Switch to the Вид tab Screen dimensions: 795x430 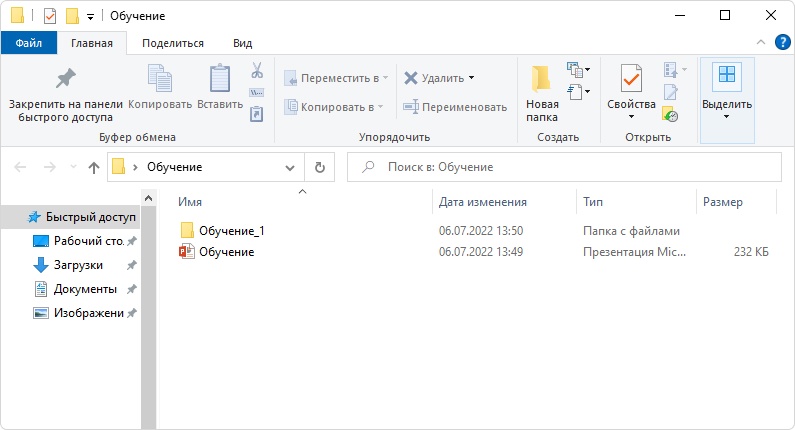(242, 43)
